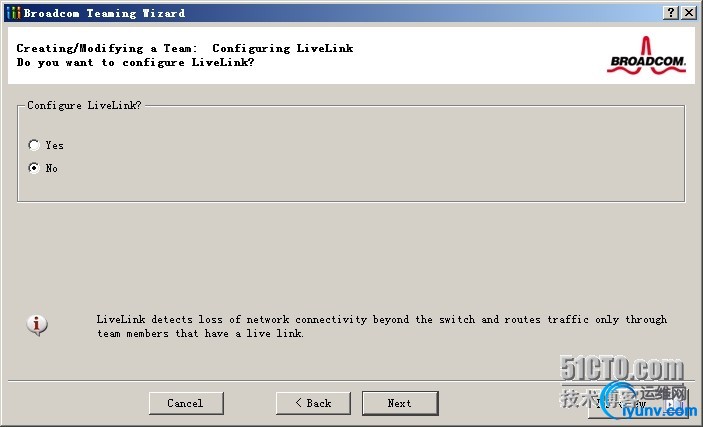Go to the previous step with Back

313,403
